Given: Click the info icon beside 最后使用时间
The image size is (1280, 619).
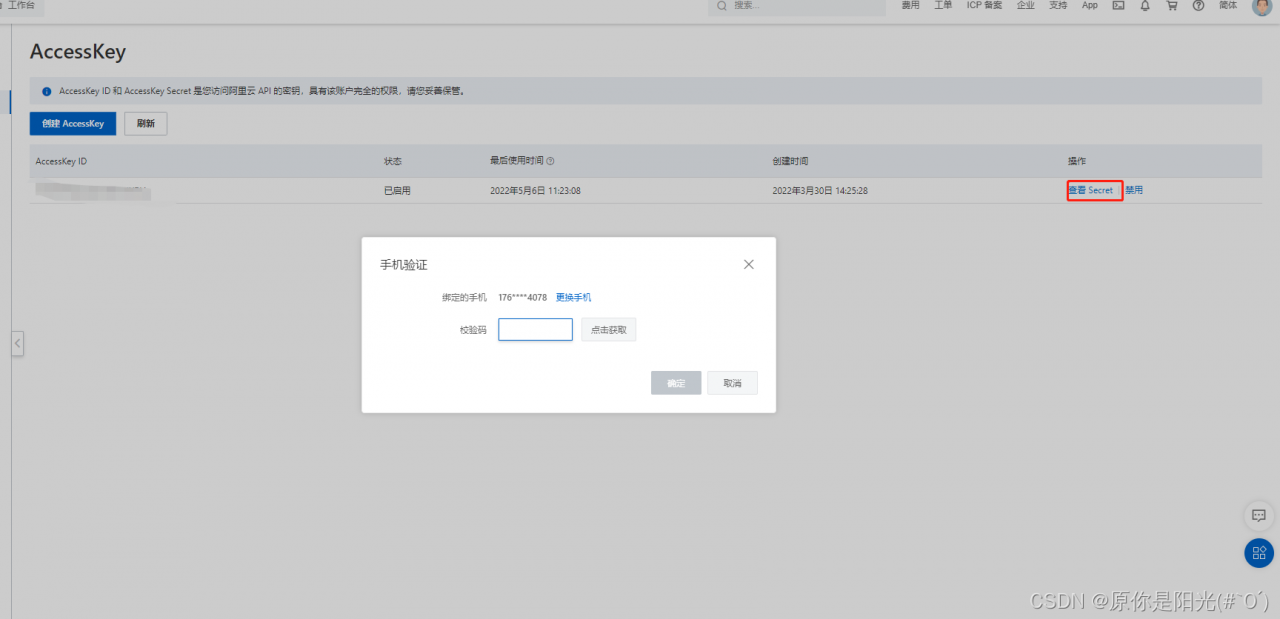Looking at the screenshot, I should point(550,160).
